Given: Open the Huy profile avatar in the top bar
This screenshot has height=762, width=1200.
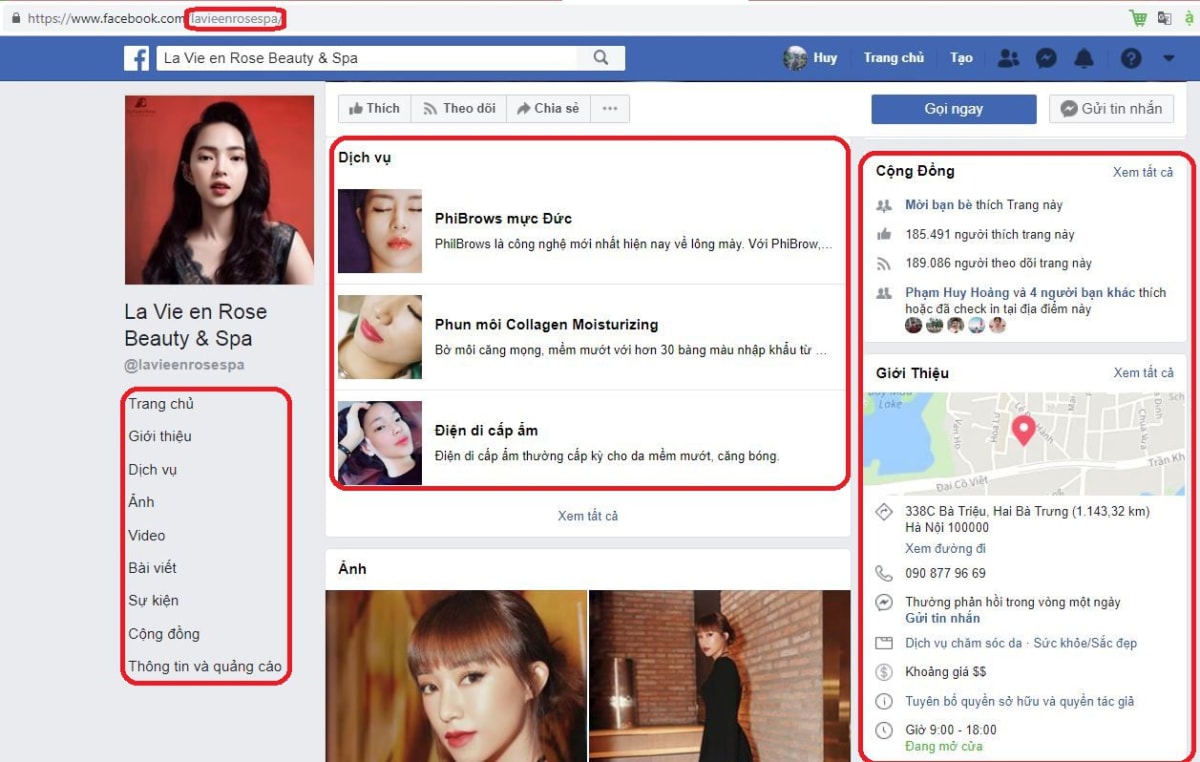Looking at the screenshot, I should point(795,58).
